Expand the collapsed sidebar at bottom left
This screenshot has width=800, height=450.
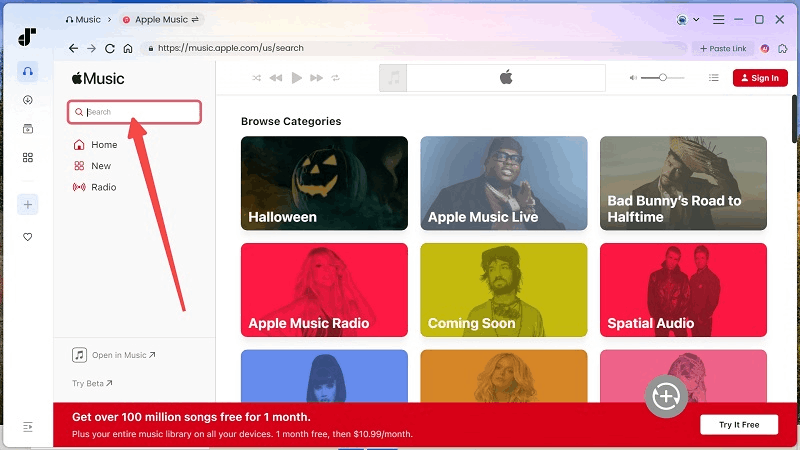(x=28, y=427)
